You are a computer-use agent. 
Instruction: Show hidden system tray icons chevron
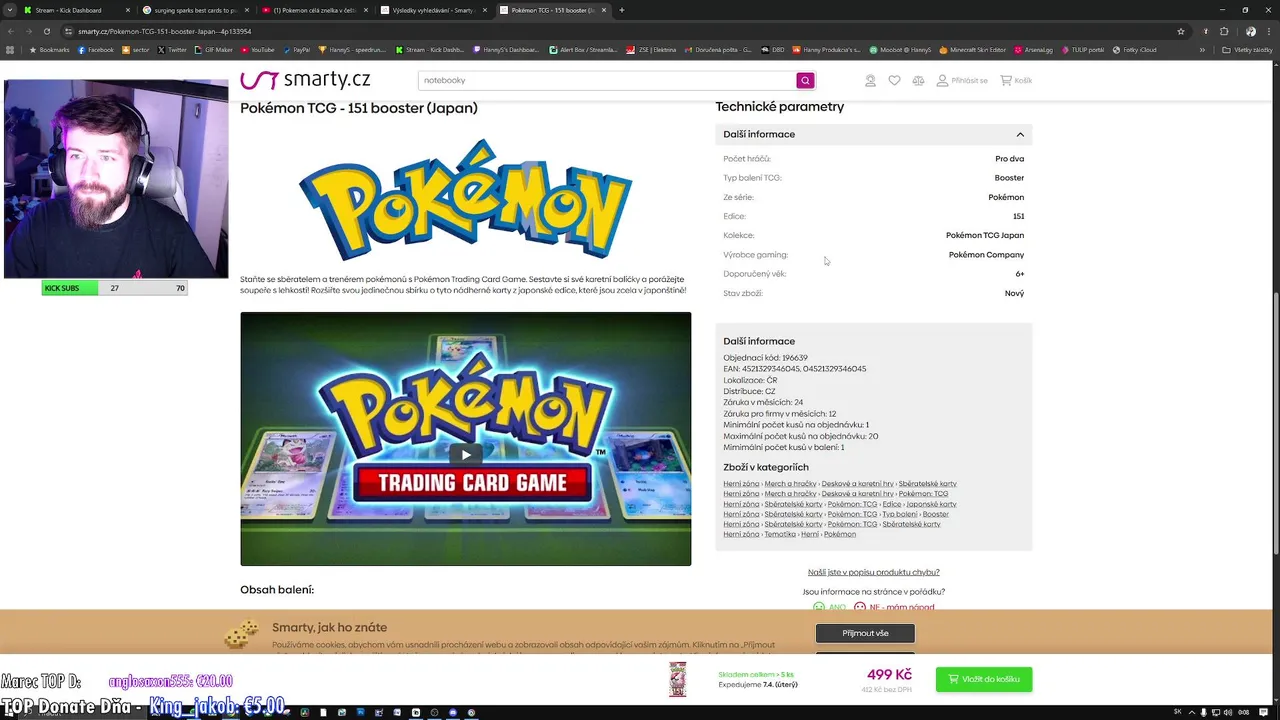pyautogui.click(x=1193, y=712)
